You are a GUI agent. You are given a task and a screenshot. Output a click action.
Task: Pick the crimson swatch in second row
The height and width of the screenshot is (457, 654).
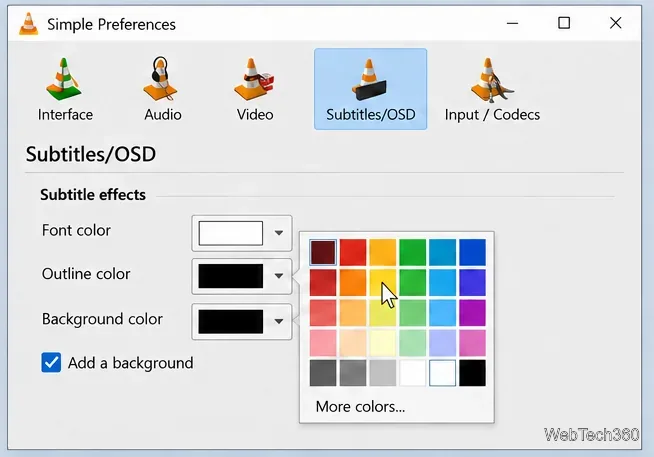click(323, 283)
